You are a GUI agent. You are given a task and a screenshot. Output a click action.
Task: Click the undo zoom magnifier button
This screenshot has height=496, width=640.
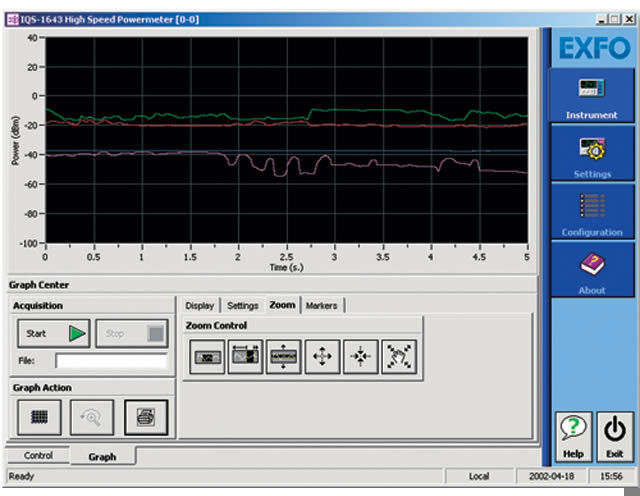pos(92,417)
